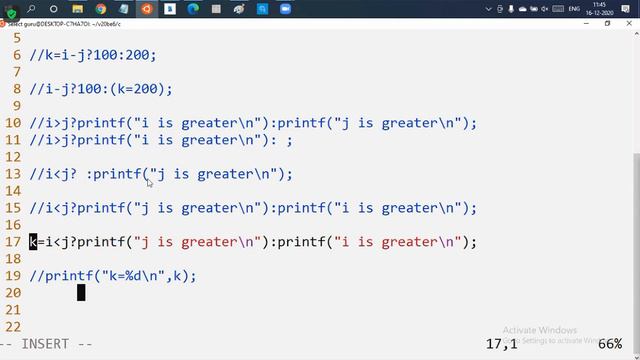Open the white document app taskbar icon
640x360 pixels.
pyautogui.click(x=170, y=9)
